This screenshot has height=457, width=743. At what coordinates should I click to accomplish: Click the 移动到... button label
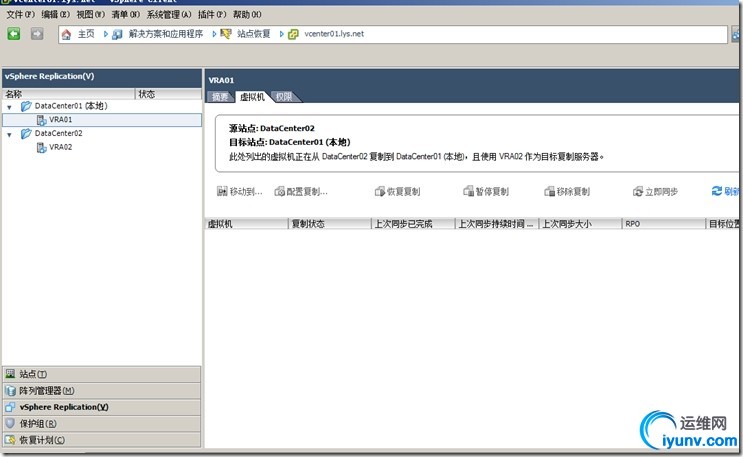pyautogui.click(x=246, y=192)
